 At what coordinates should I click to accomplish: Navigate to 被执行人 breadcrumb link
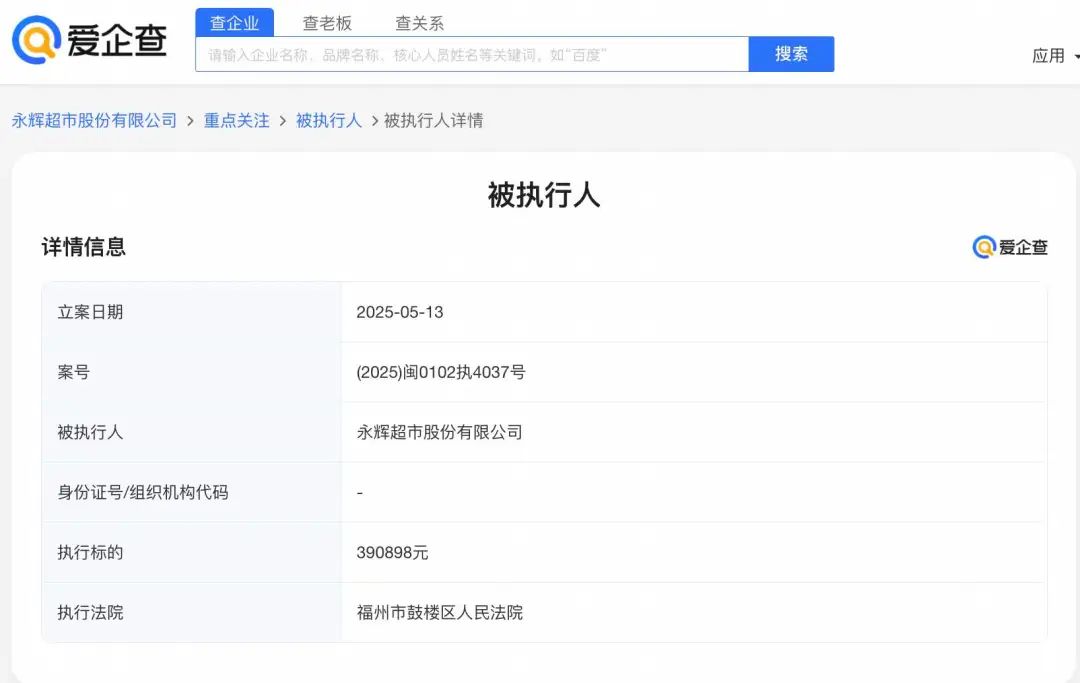(328, 121)
